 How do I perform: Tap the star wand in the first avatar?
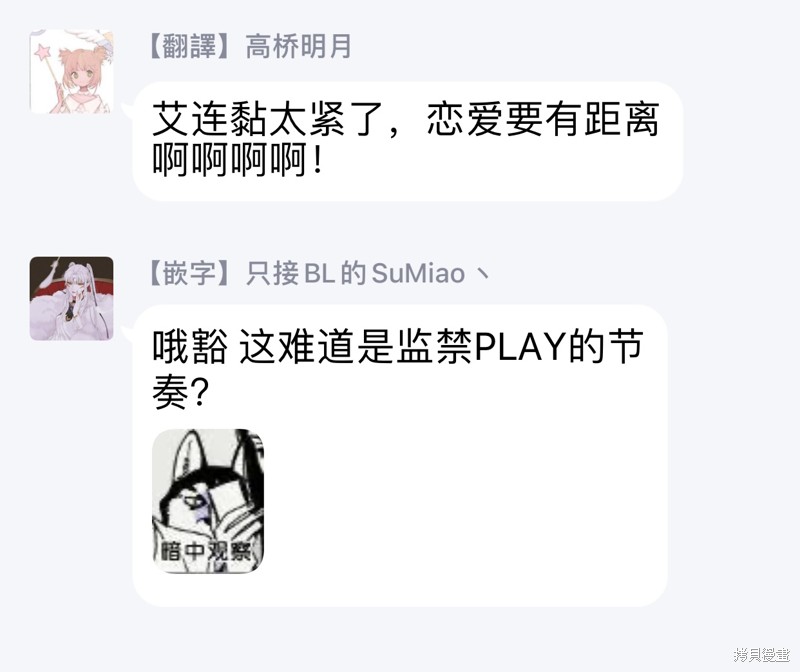(47, 61)
